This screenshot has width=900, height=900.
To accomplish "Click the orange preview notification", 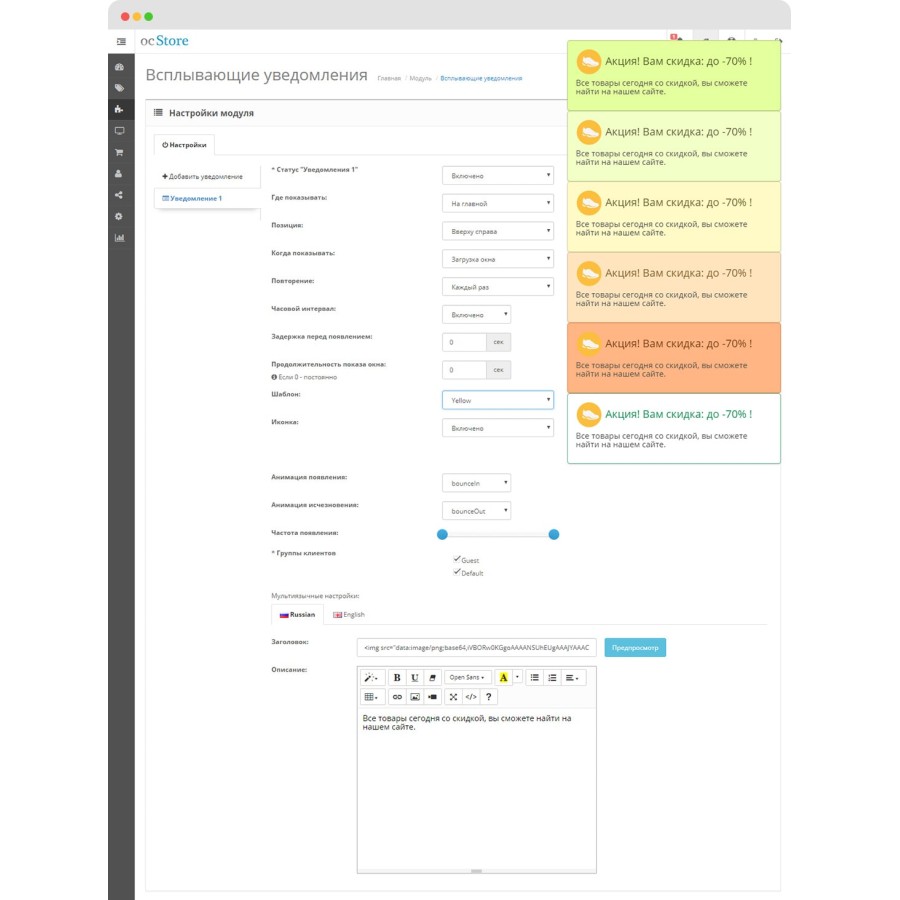I will tap(674, 358).
